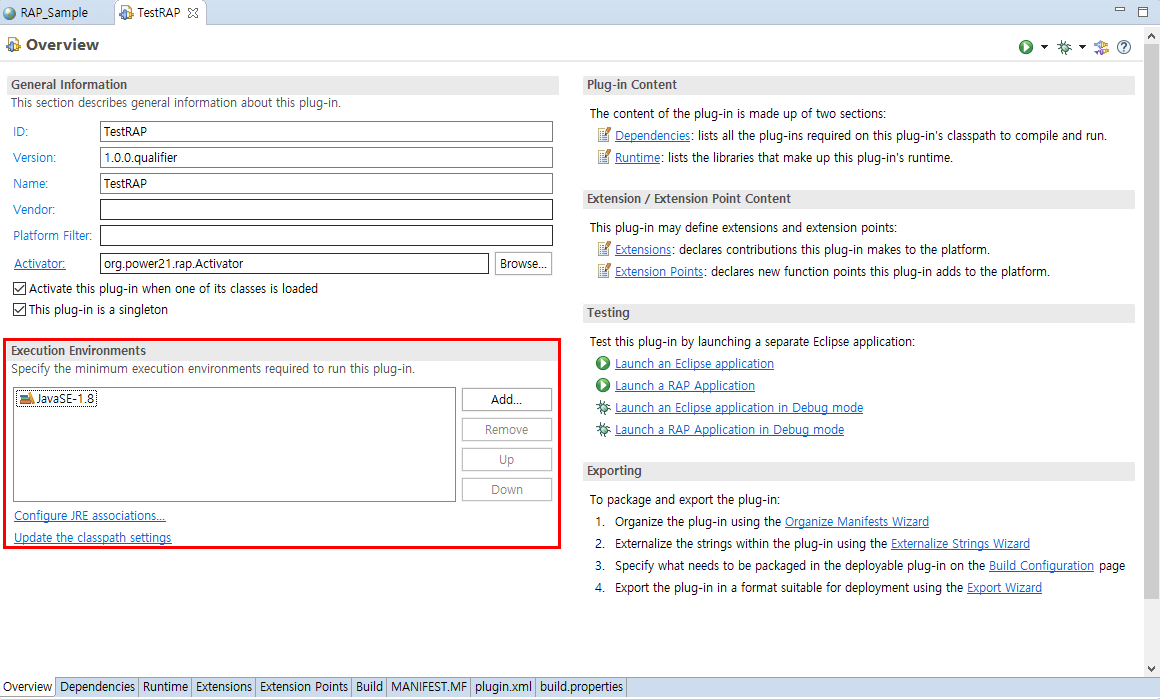The image size is (1160, 700).
Task: Open the 'Configure JRE associations' link
Action: [89, 515]
